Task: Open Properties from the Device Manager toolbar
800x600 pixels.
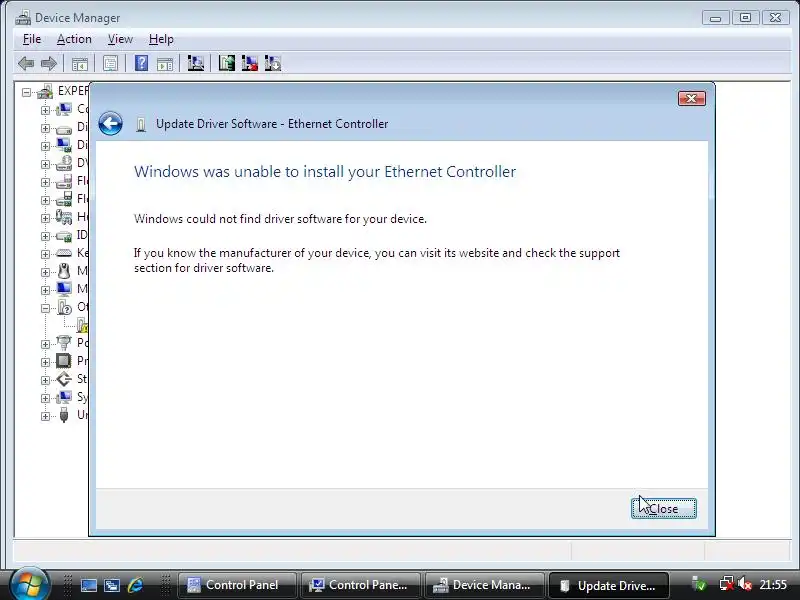Action: pos(110,64)
